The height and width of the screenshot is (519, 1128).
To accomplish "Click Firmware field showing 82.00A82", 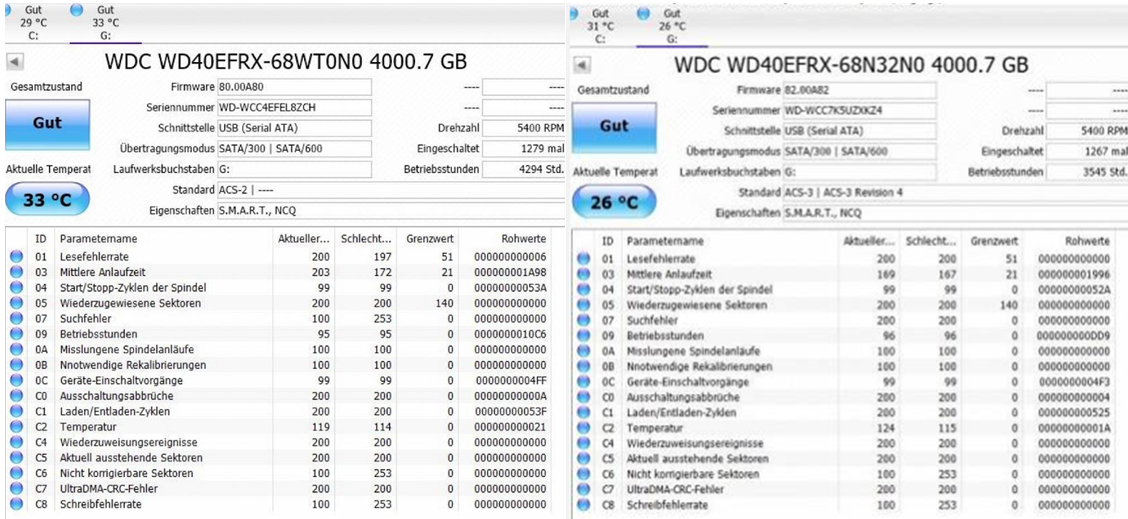I will tap(860, 91).
